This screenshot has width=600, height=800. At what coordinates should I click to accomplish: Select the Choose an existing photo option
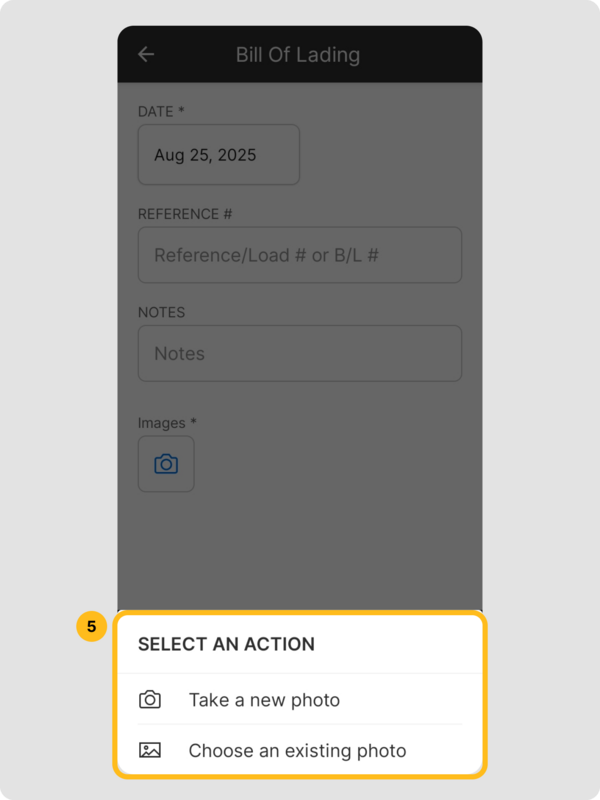297,750
